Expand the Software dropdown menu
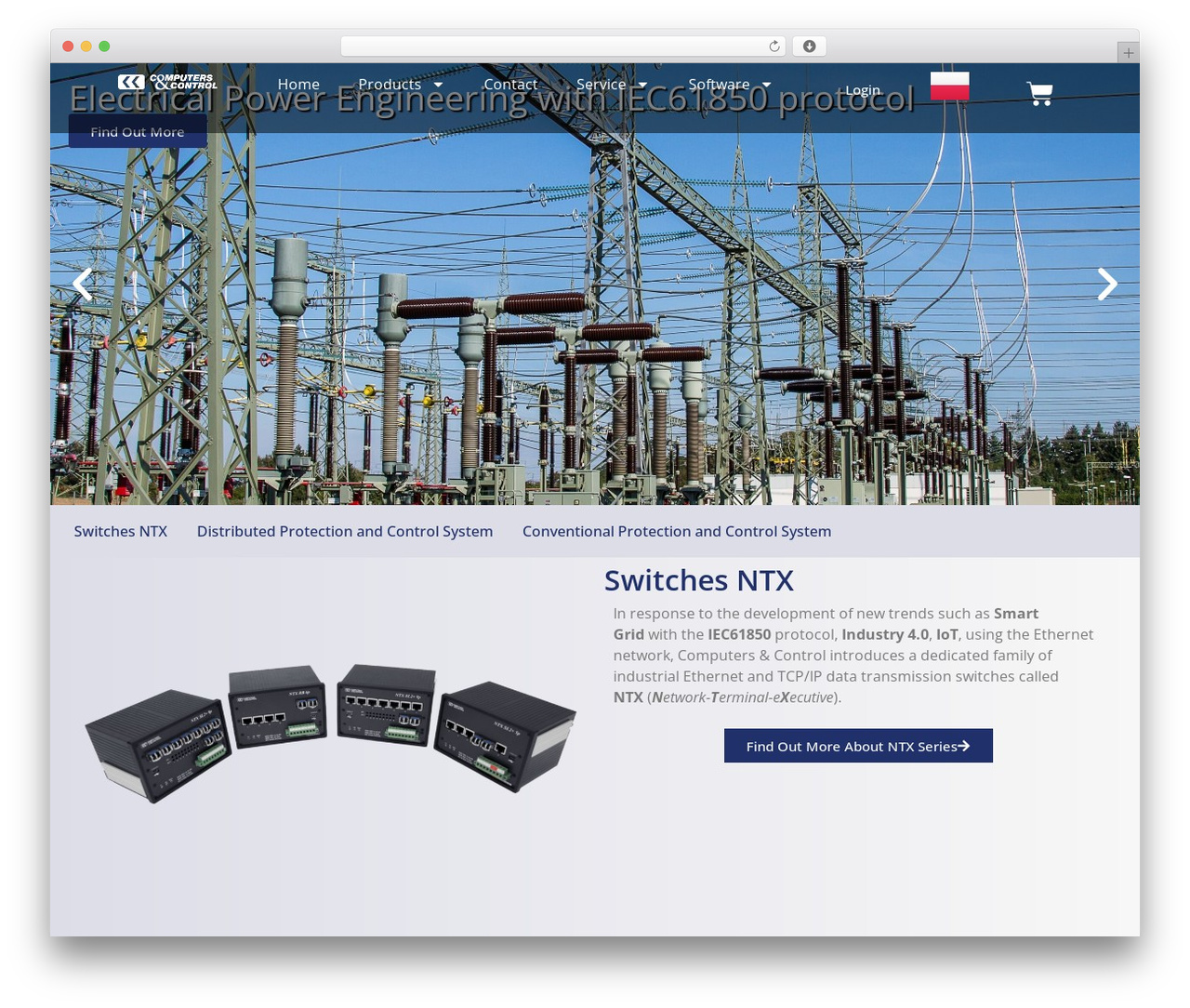The width and height of the screenshot is (1190, 1008). click(x=730, y=85)
